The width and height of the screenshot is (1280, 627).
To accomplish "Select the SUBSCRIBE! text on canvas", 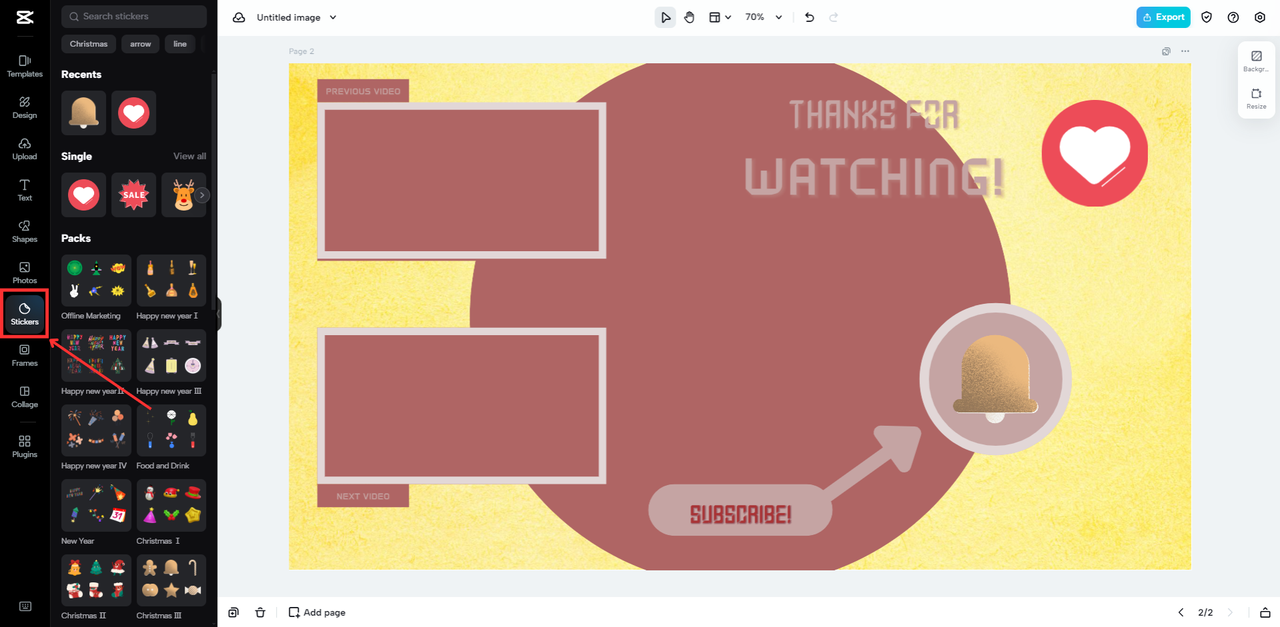I will [740, 514].
